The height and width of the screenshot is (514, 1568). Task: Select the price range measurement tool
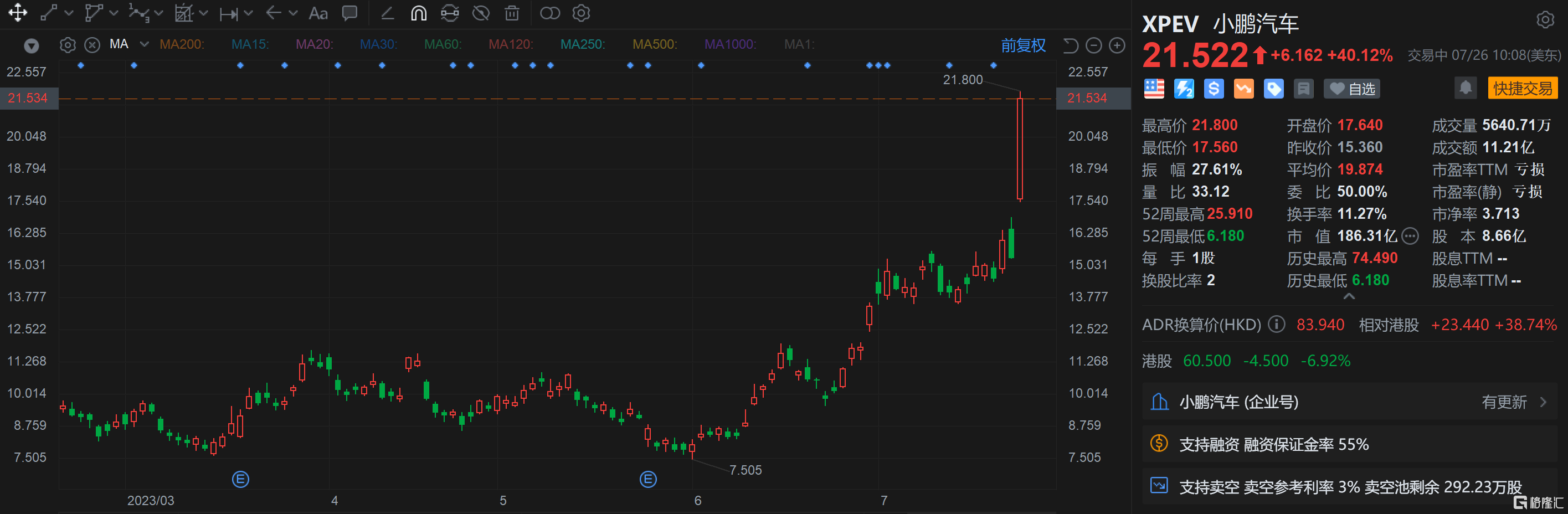tap(229, 13)
